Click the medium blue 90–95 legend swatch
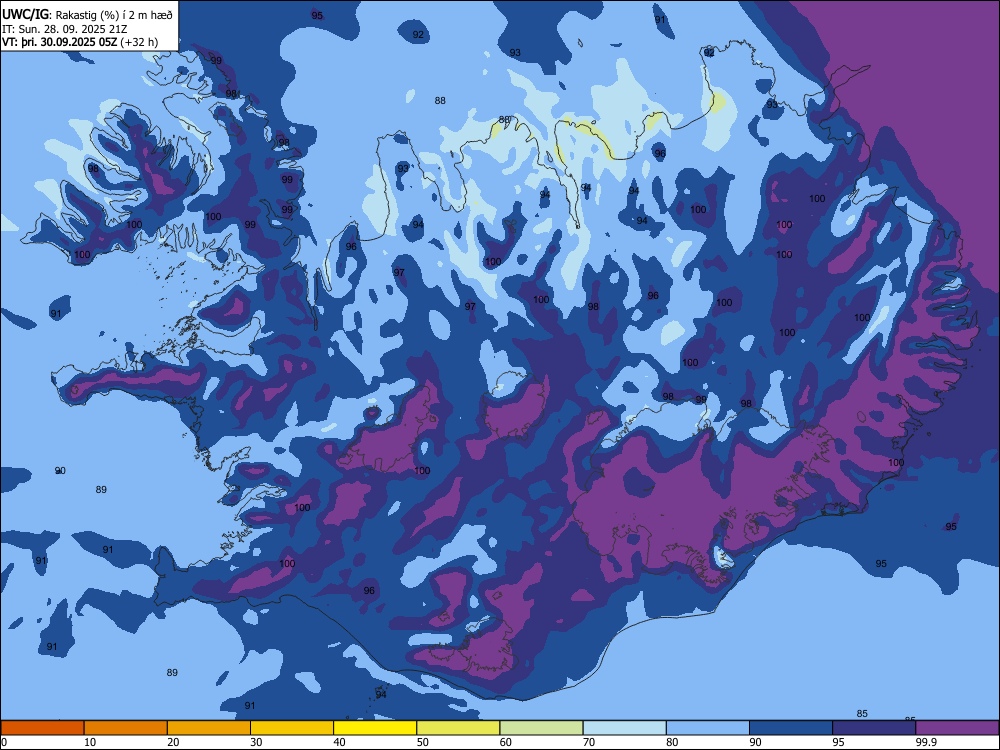1000x750 pixels. (x=791, y=728)
